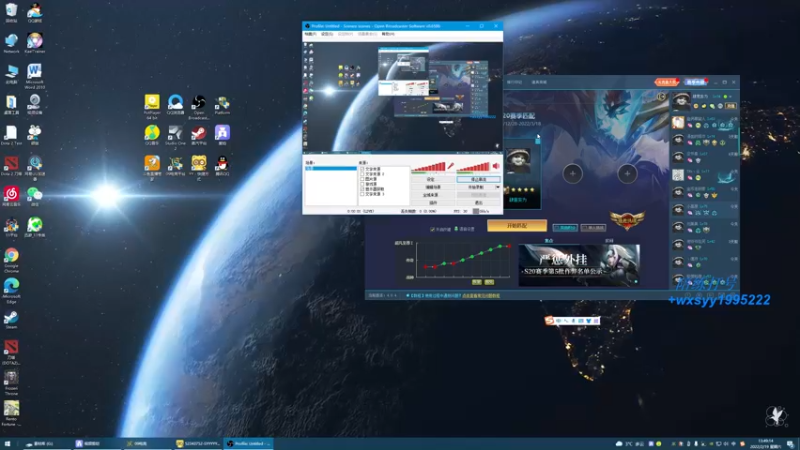Image resolution: width=800 pixels, height=450 pixels.
Task: Toggle the second source checkbox in OBS
Action: tap(362, 173)
